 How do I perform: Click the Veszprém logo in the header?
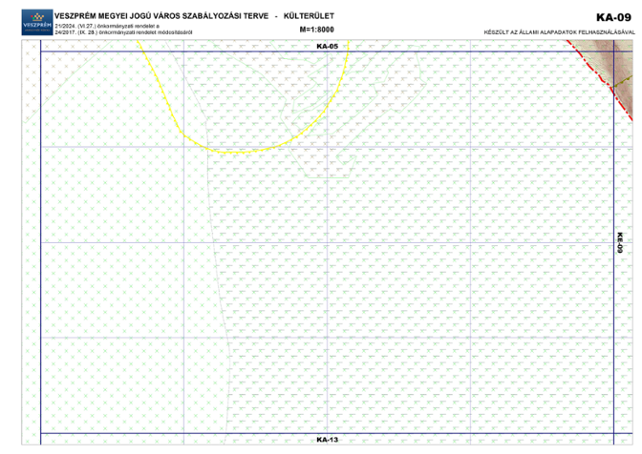tap(27, 22)
